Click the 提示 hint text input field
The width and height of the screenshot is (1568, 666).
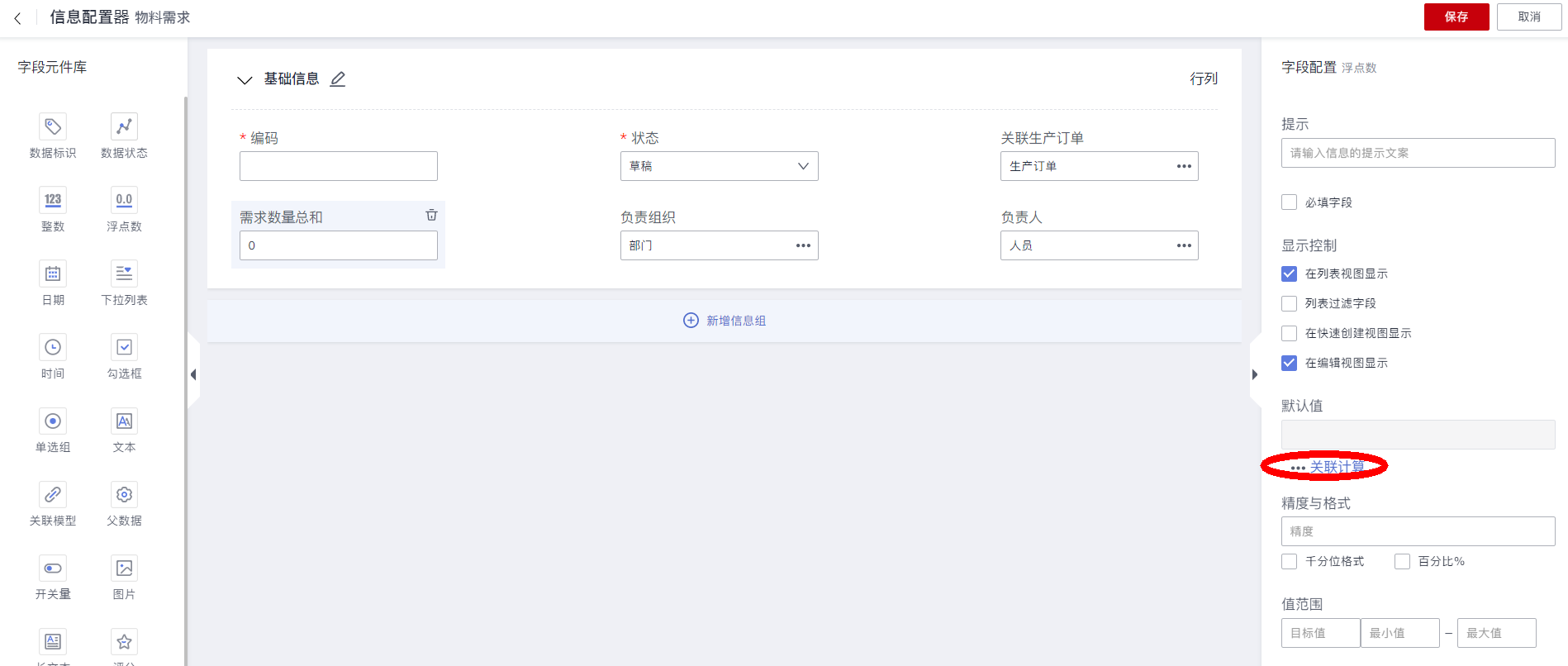tap(1418, 153)
